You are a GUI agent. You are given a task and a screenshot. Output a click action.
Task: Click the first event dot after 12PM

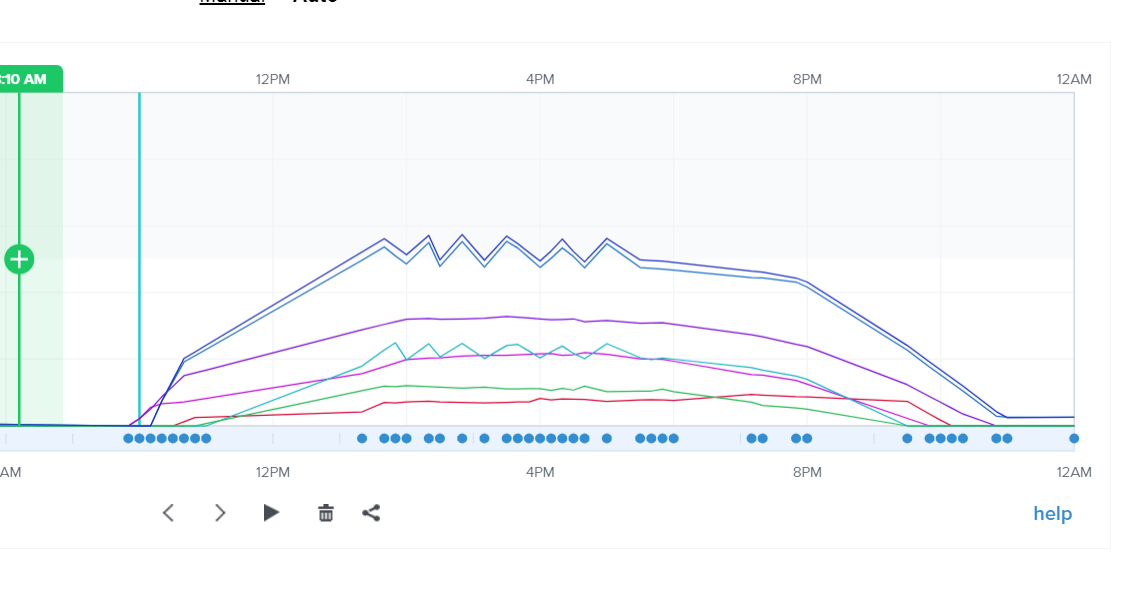click(x=362, y=439)
